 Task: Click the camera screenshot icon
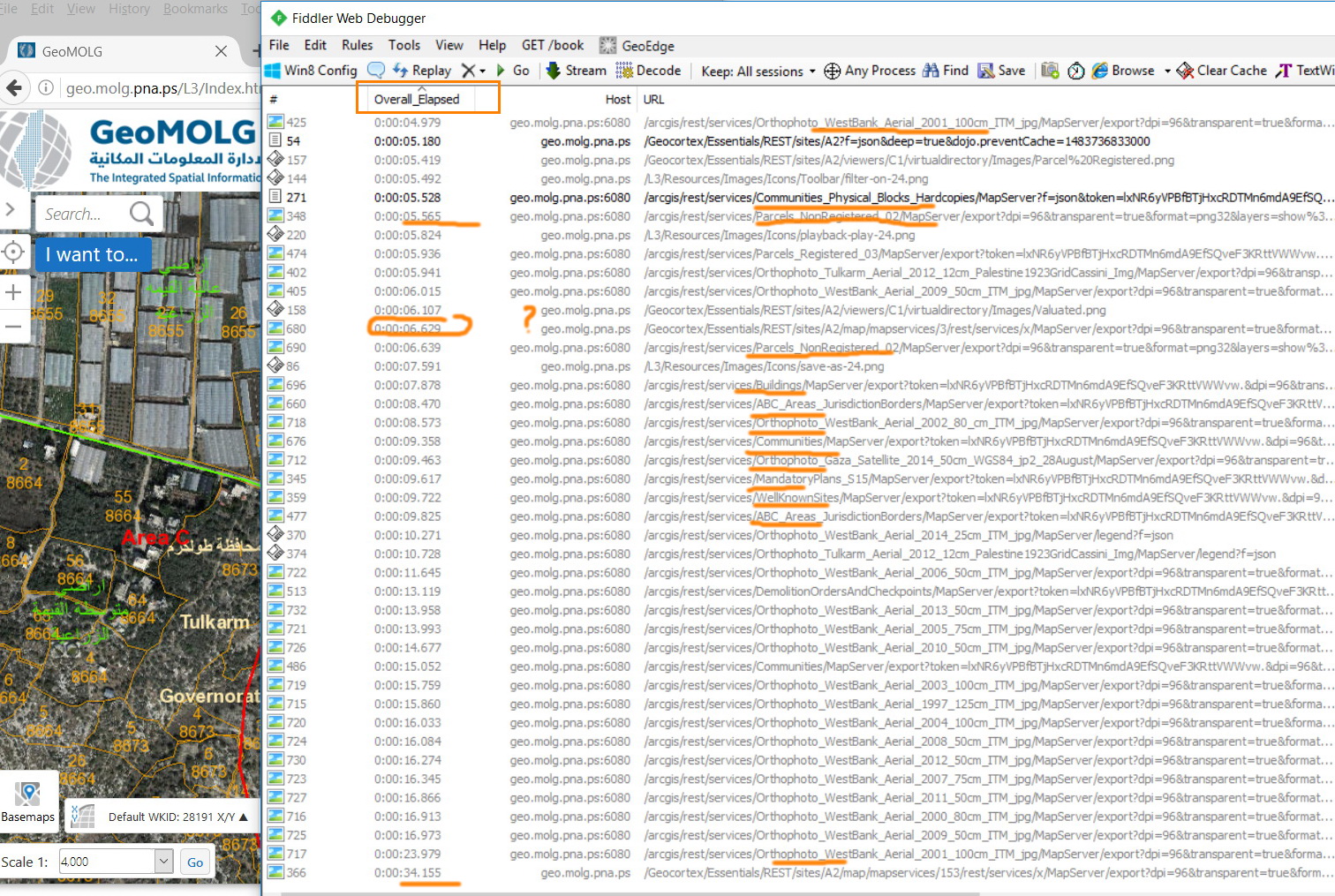[x=1050, y=71]
